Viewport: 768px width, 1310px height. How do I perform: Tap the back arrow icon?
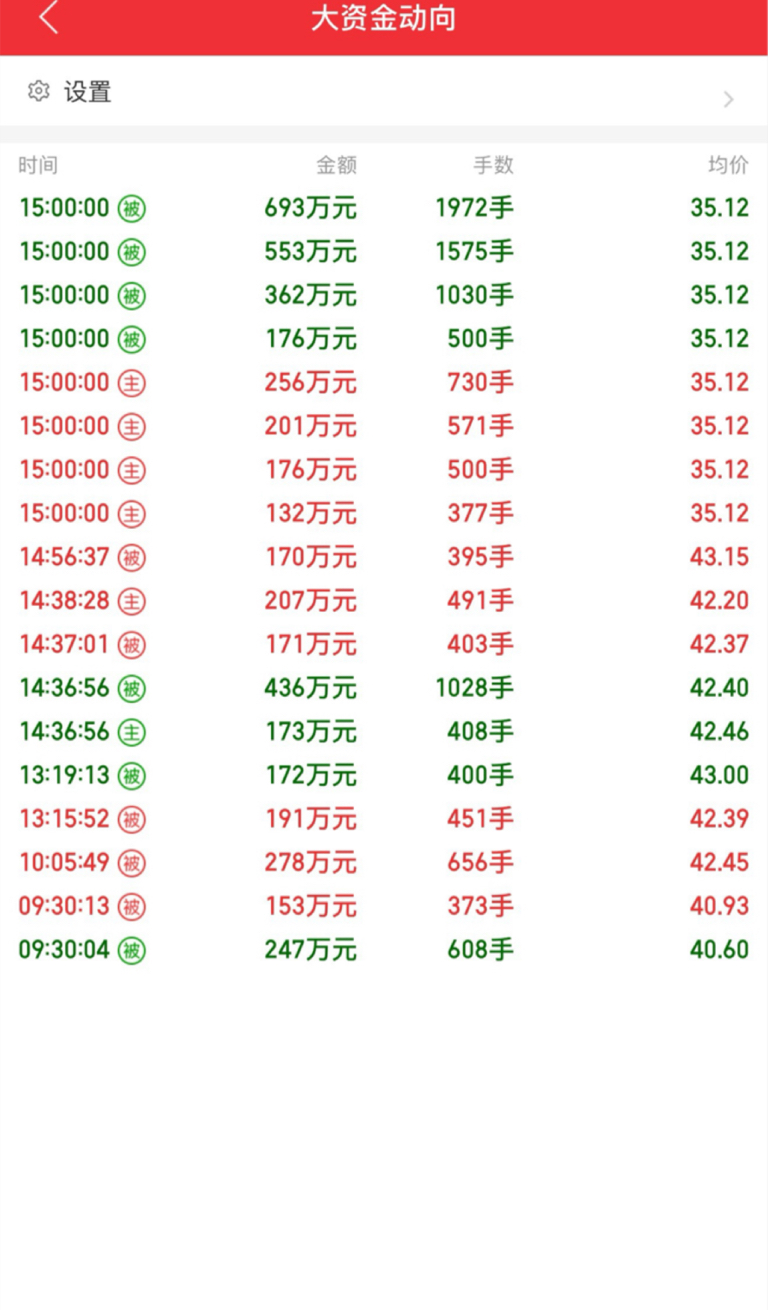coord(49,18)
